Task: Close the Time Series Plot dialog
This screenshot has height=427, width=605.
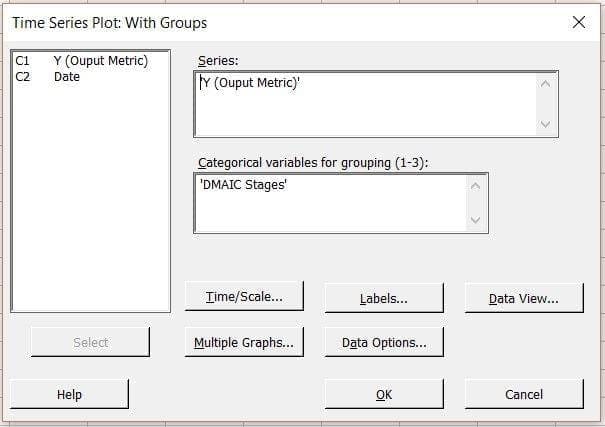Action: (578, 22)
